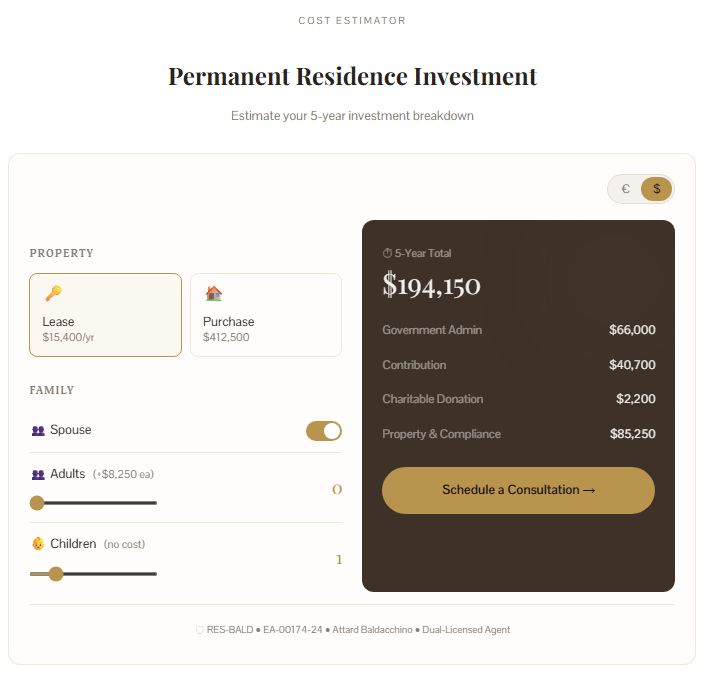Click the clock icon beside 5-Year Total
The image size is (704, 680).
(387, 254)
